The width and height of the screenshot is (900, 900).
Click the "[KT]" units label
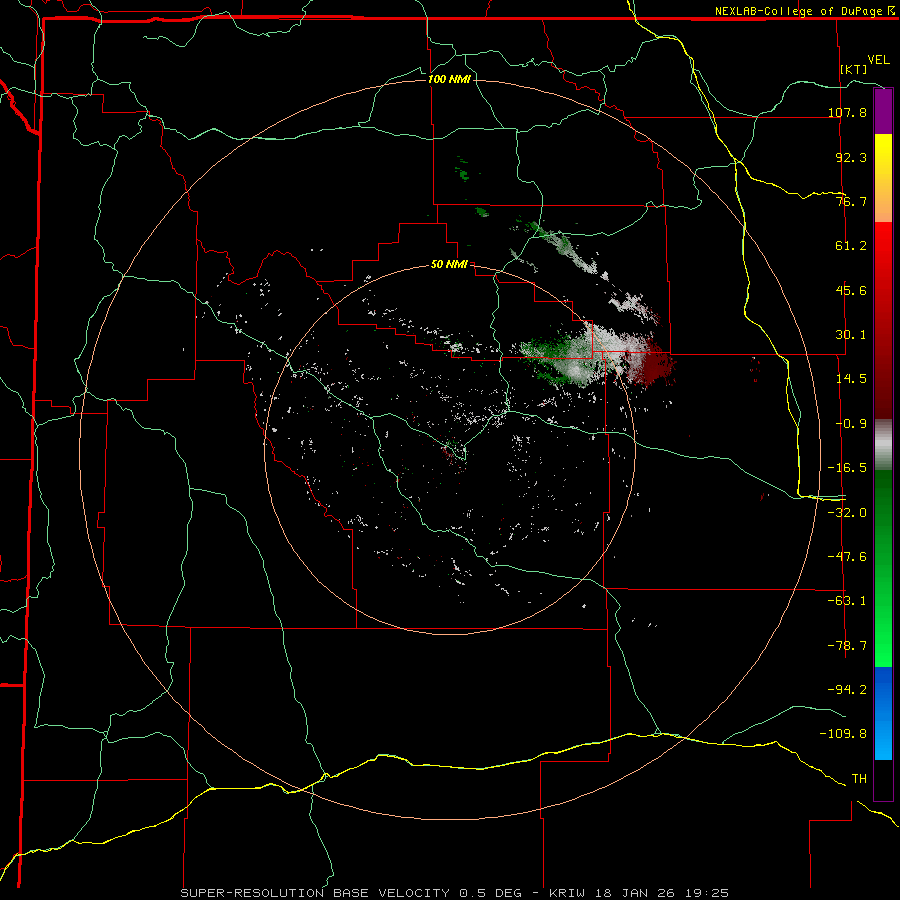854,69
